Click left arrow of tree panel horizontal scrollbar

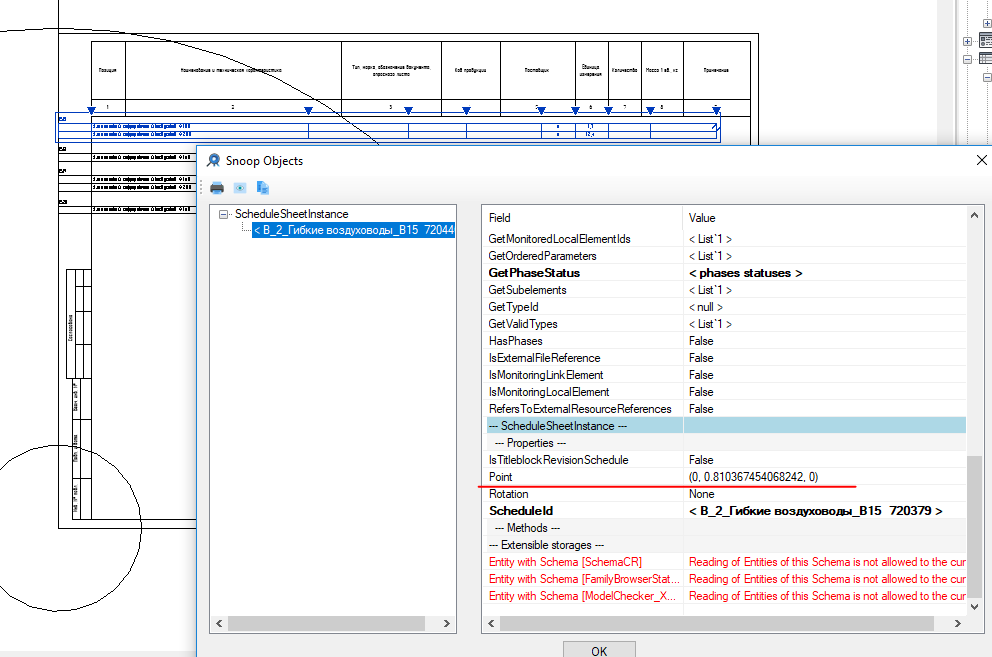219,623
